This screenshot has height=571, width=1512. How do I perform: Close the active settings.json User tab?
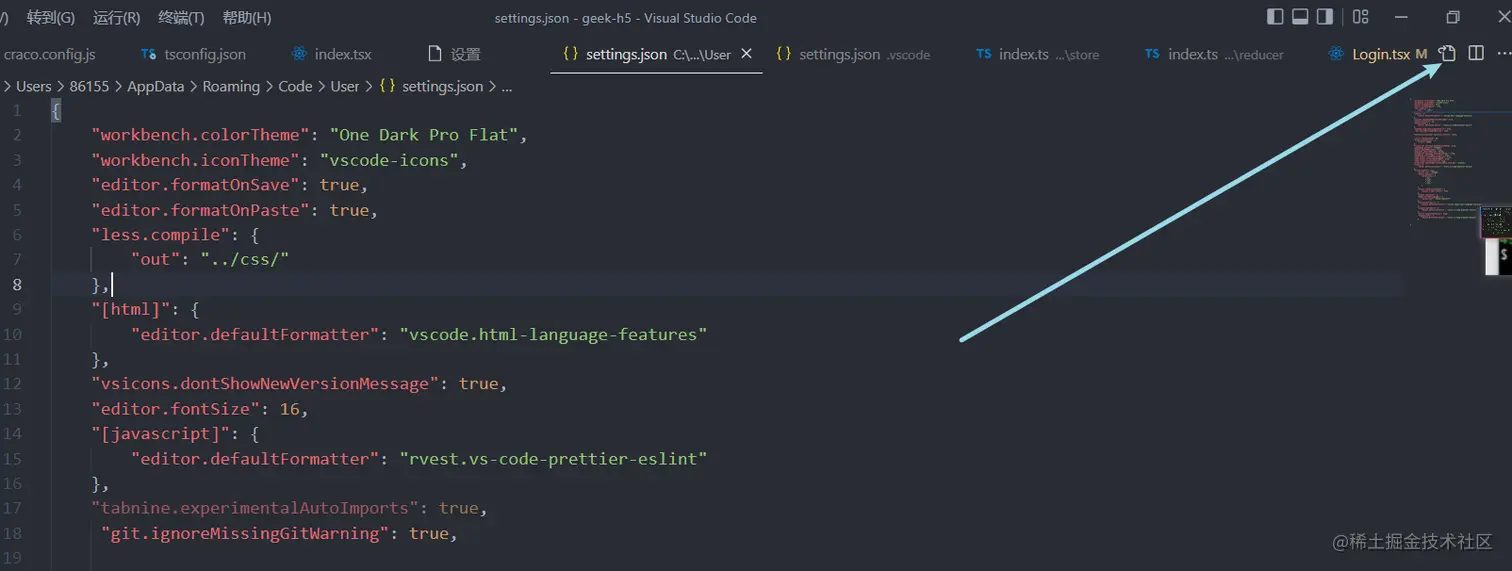click(x=746, y=54)
